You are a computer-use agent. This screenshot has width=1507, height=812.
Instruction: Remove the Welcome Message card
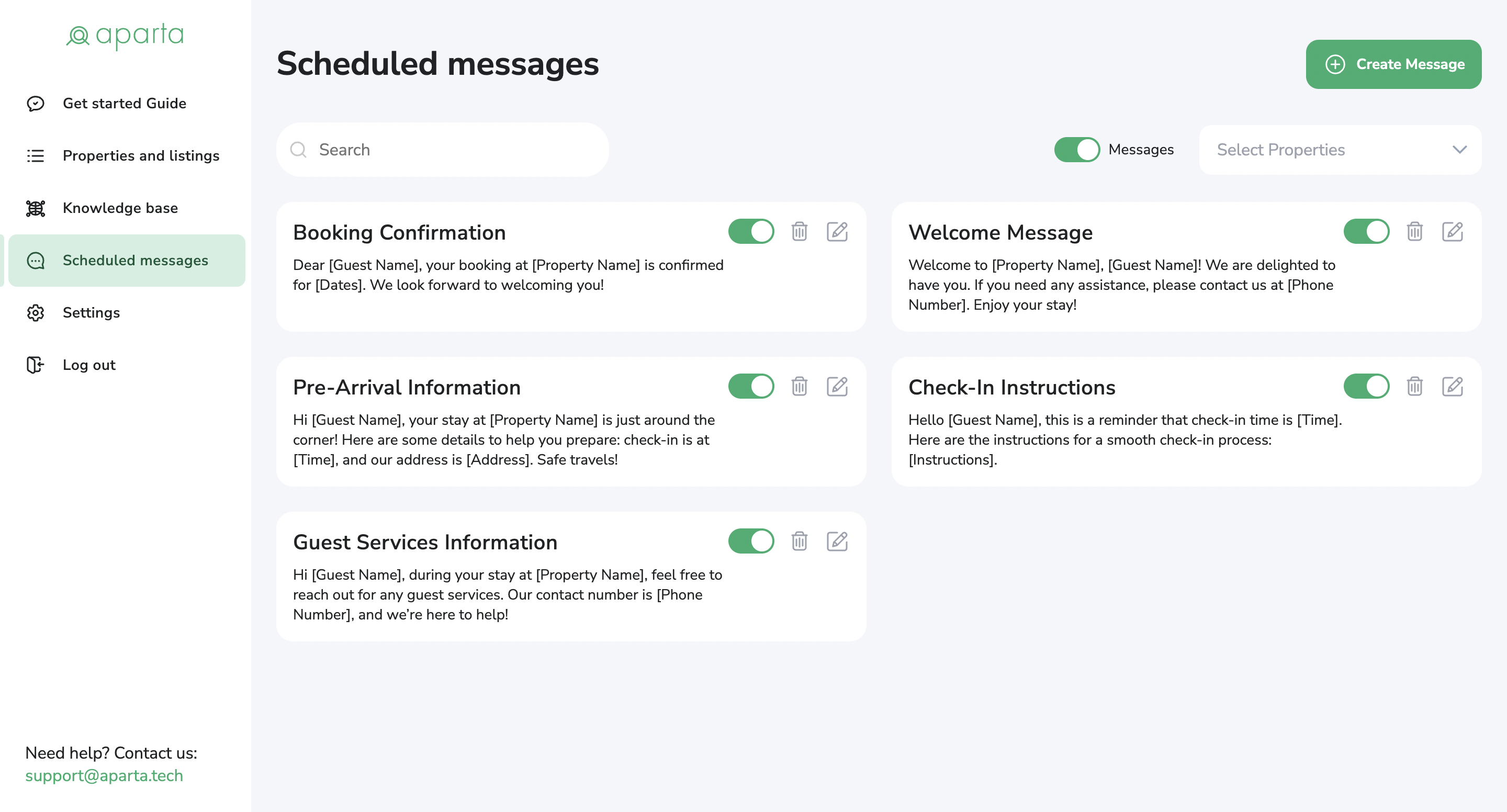pos(1414,232)
